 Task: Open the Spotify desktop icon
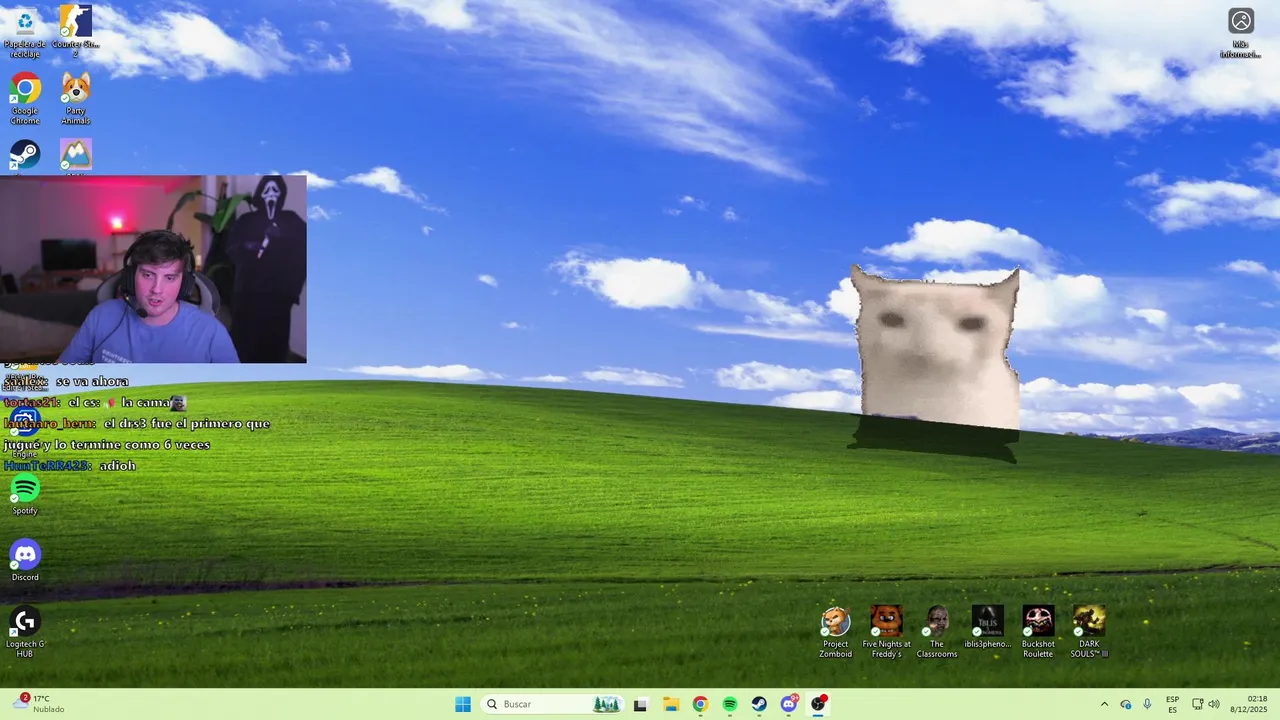click(25, 495)
